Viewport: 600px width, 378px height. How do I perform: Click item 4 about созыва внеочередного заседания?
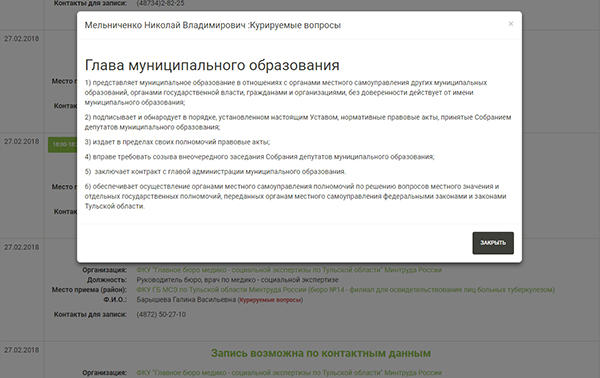point(259,157)
